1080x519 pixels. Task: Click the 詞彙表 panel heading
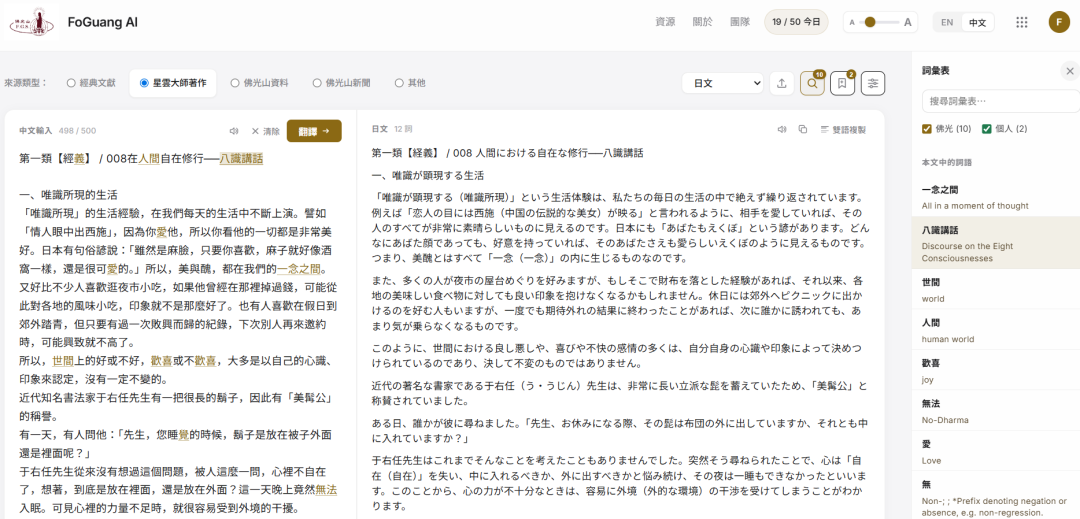pos(937,71)
